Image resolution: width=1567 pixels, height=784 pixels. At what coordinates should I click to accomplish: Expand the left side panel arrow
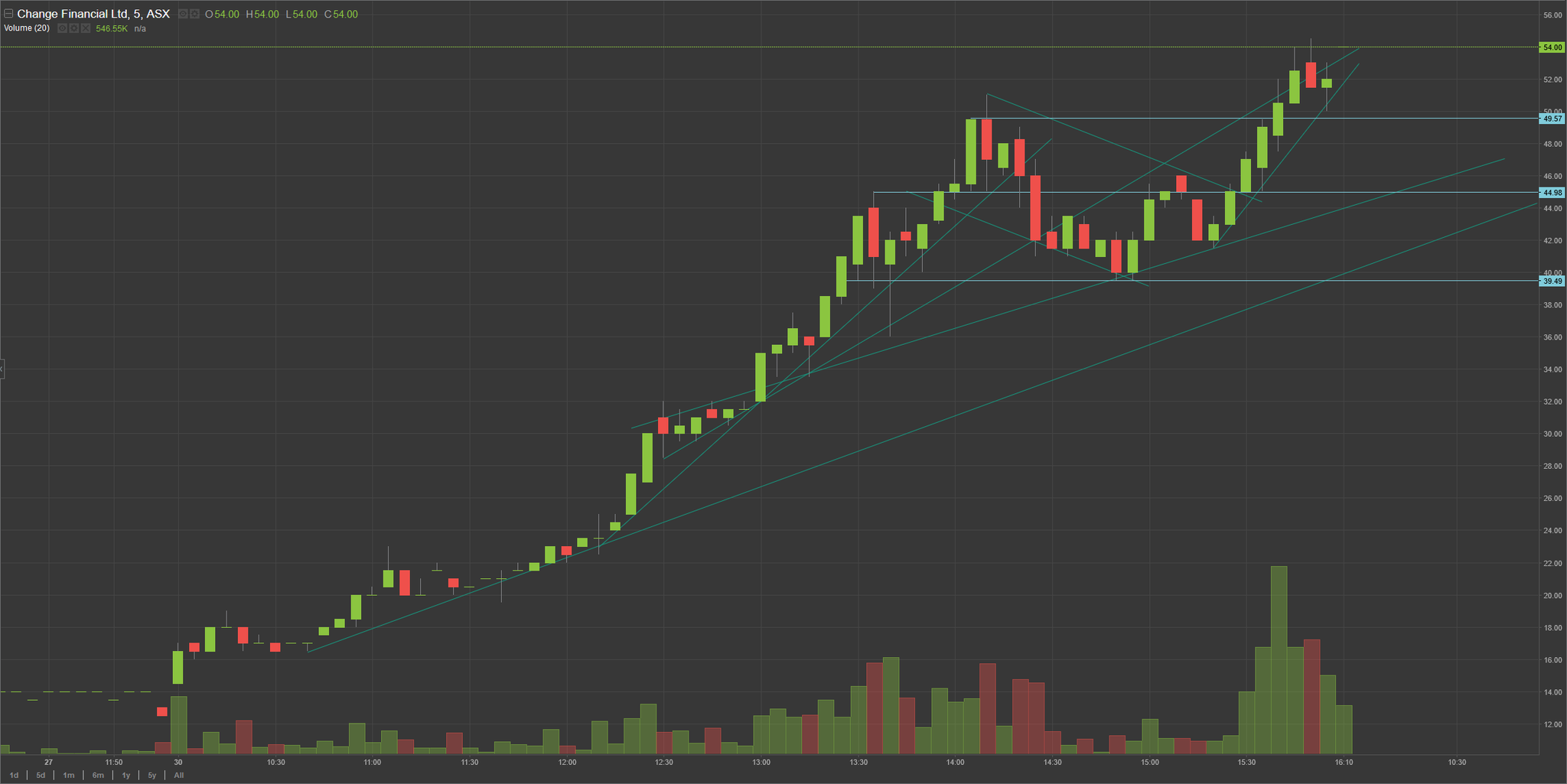pyautogui.click(x=2, y=369)
